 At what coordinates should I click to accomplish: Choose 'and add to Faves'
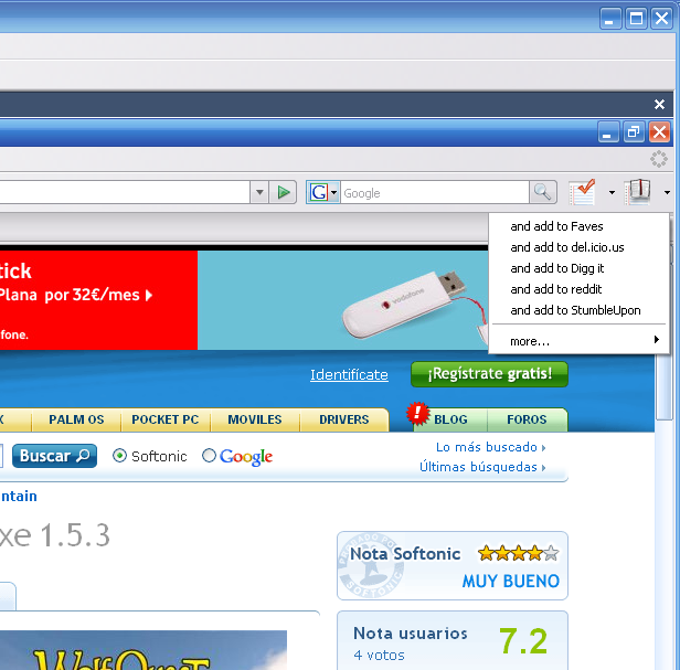tap(579, 226)
